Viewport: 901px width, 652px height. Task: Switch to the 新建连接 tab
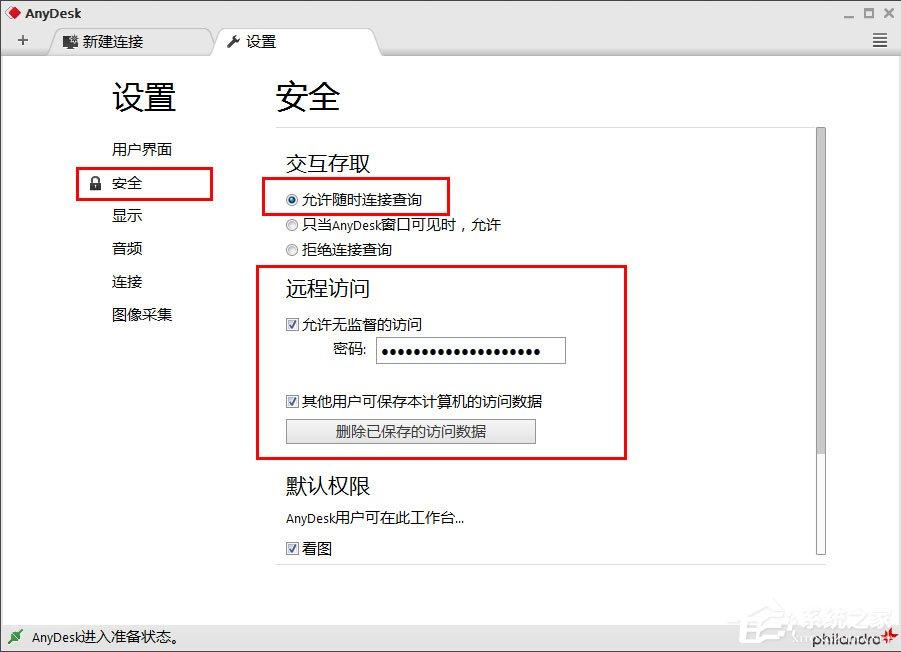(x=110, y=42)
